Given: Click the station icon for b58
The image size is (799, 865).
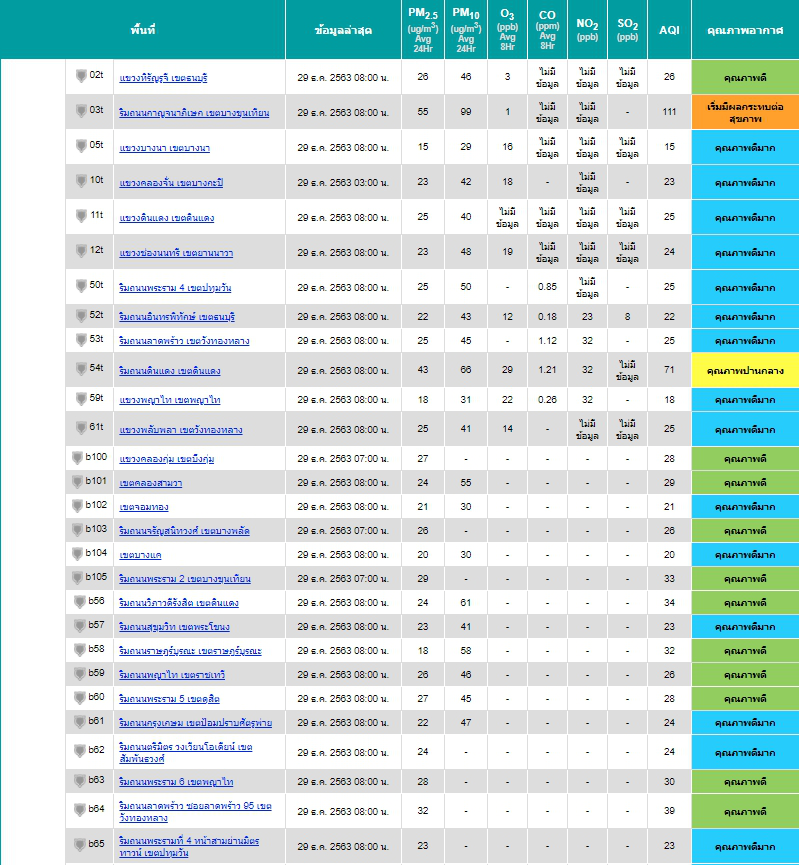Looking at the screenshot, I should [79, 650].
